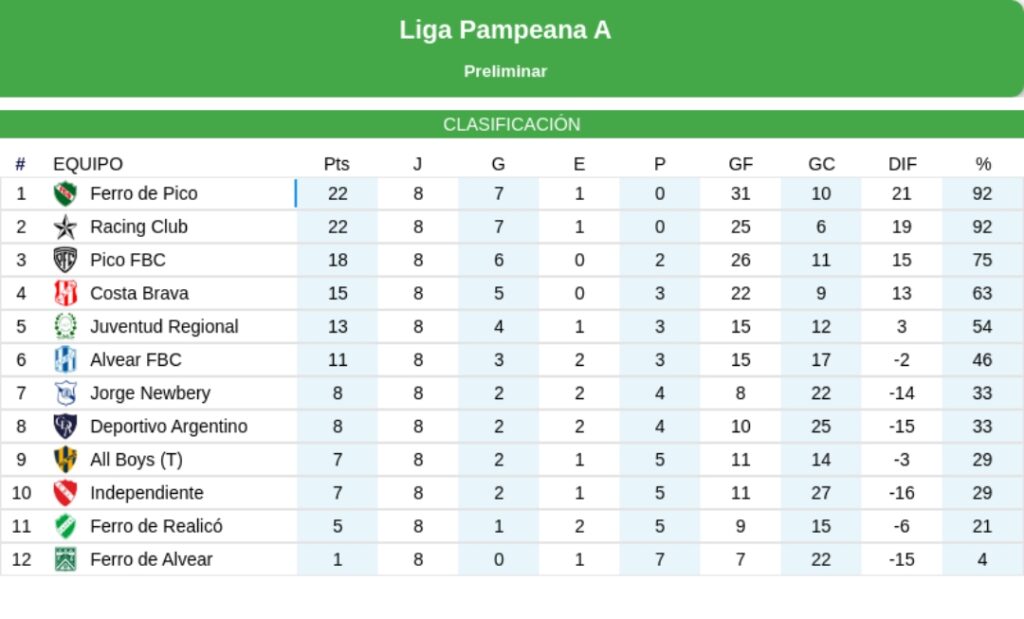
Task: Click the Ferro de Realicó crest
Action: click(65, 526)
